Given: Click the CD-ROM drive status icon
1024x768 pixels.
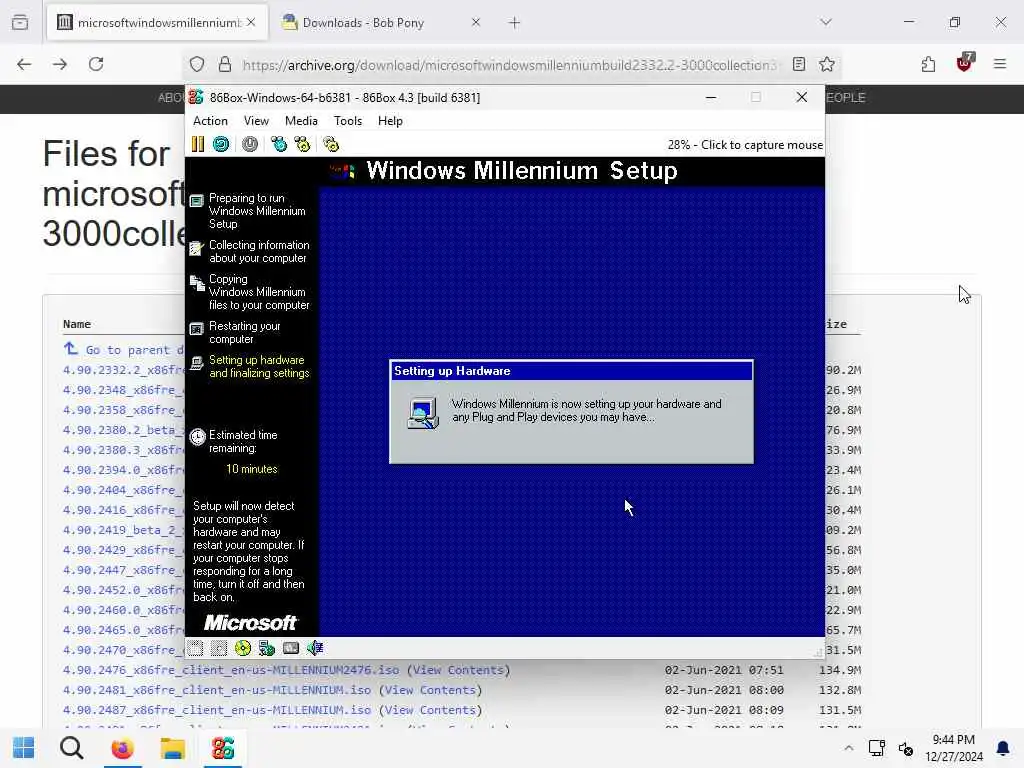Looking at the screenshot, I should (x=243, y=648).
